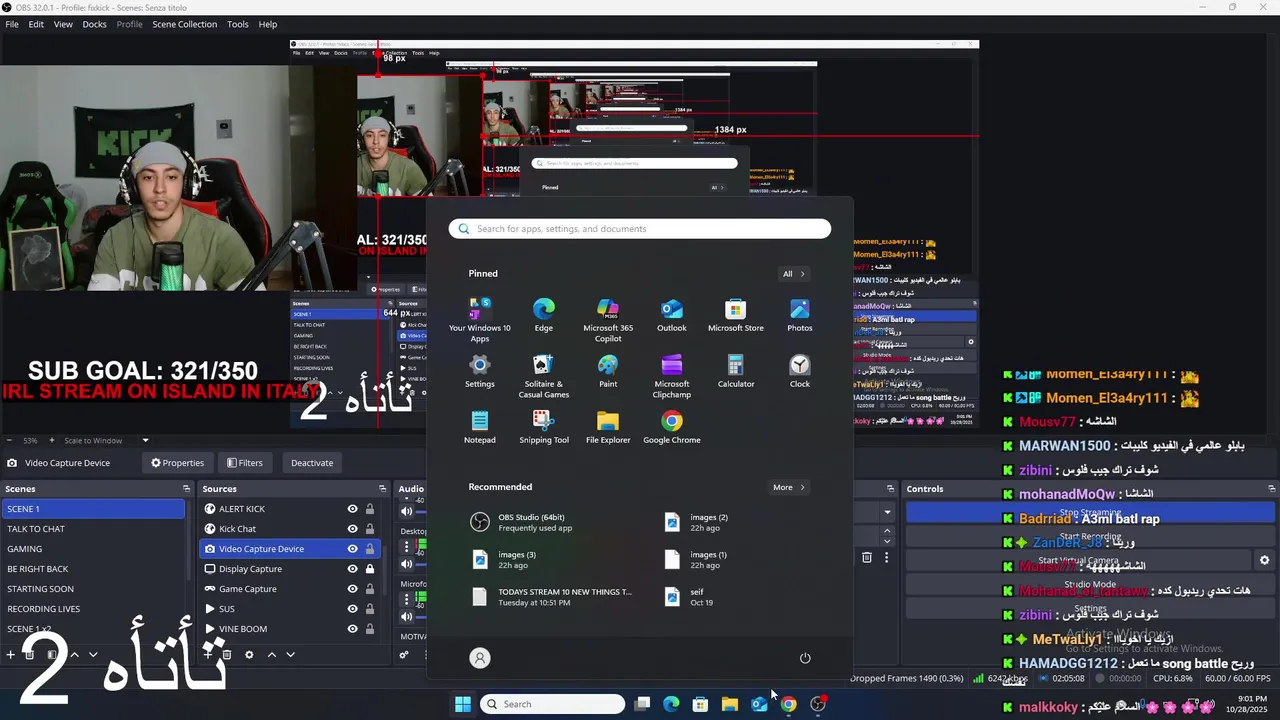The image size is (1280, 720).
Task: Open Microsoft Edge from pinned apps
Action: click(x=544, y=314)
